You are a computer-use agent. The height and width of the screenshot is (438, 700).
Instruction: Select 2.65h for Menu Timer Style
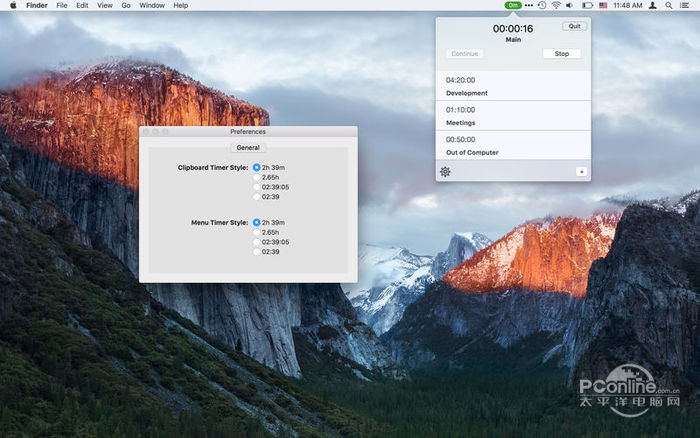pyautogui.click(x=257, y=232)
